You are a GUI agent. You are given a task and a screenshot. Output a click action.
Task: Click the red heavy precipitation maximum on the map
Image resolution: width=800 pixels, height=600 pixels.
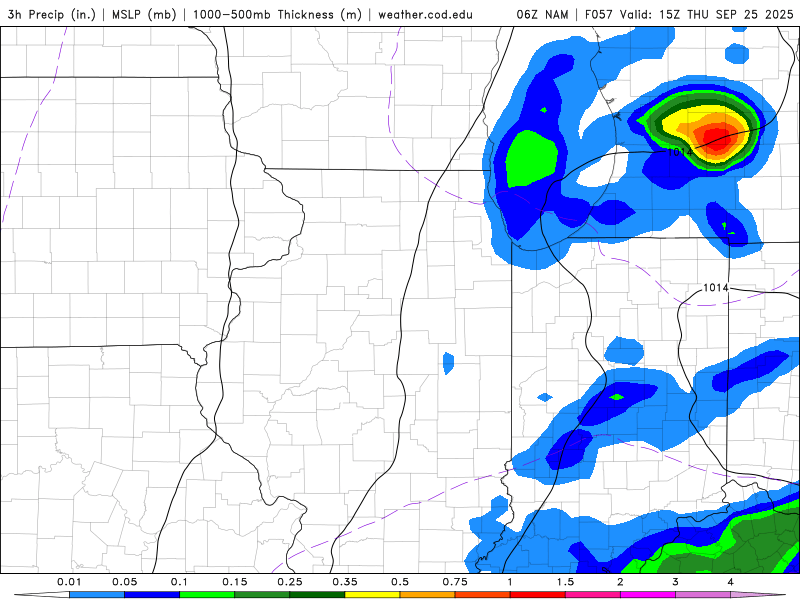point(719,140)
